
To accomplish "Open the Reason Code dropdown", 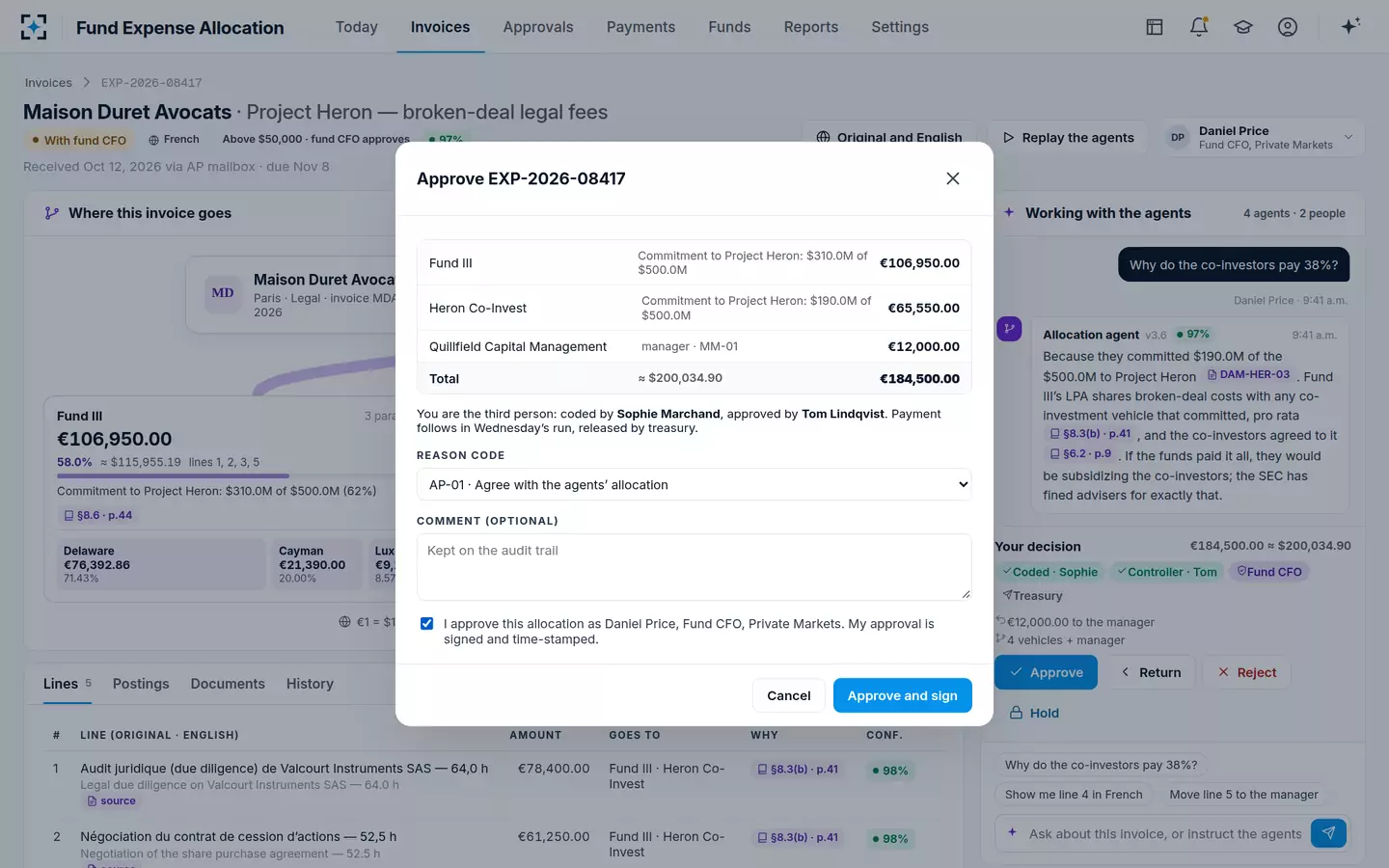I will pos(694,484).
